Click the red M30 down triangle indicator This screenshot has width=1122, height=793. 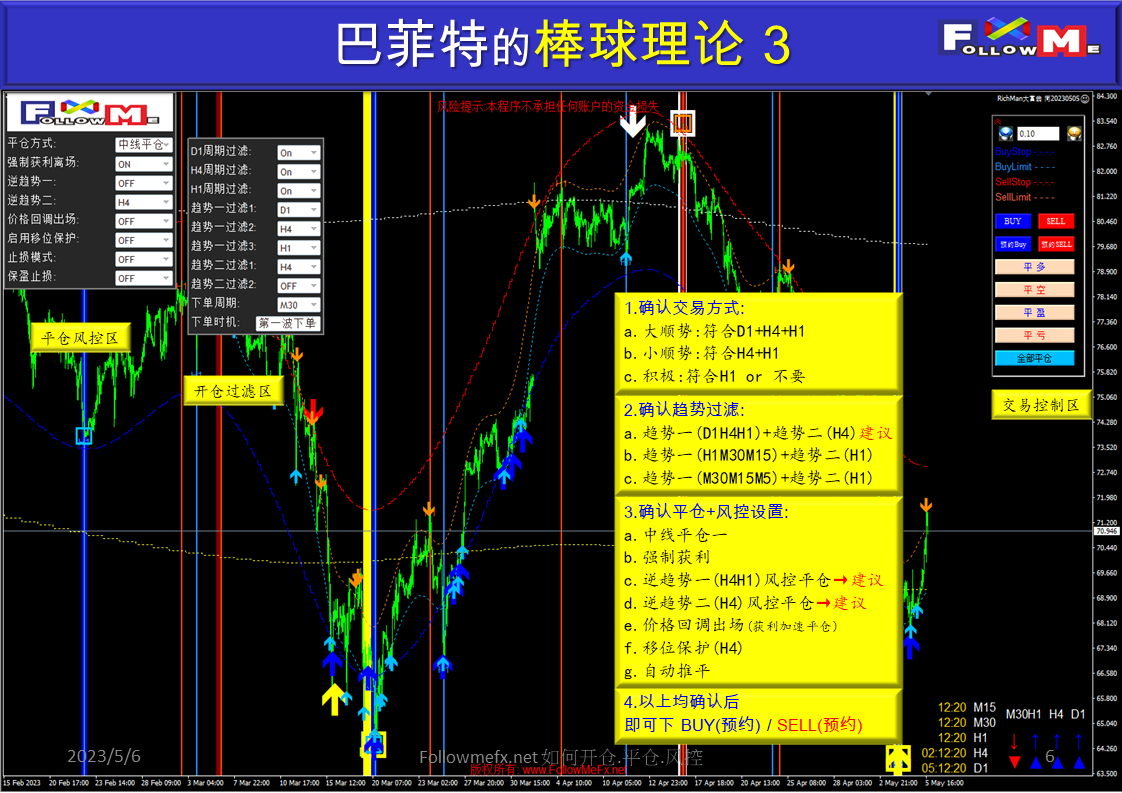pos(1015,762)
